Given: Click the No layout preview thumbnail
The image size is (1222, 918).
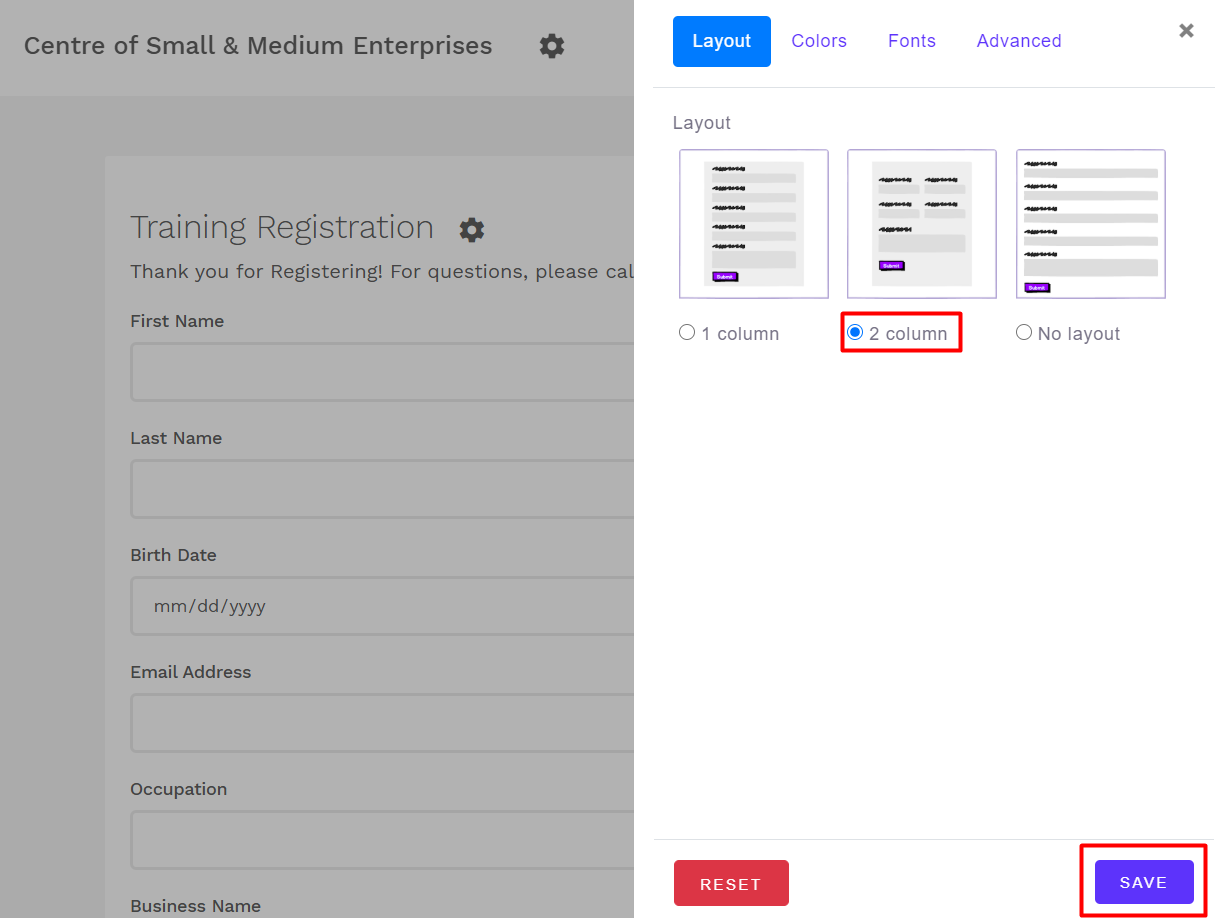Looking at the screenshot, I should tap(1091, 224).
